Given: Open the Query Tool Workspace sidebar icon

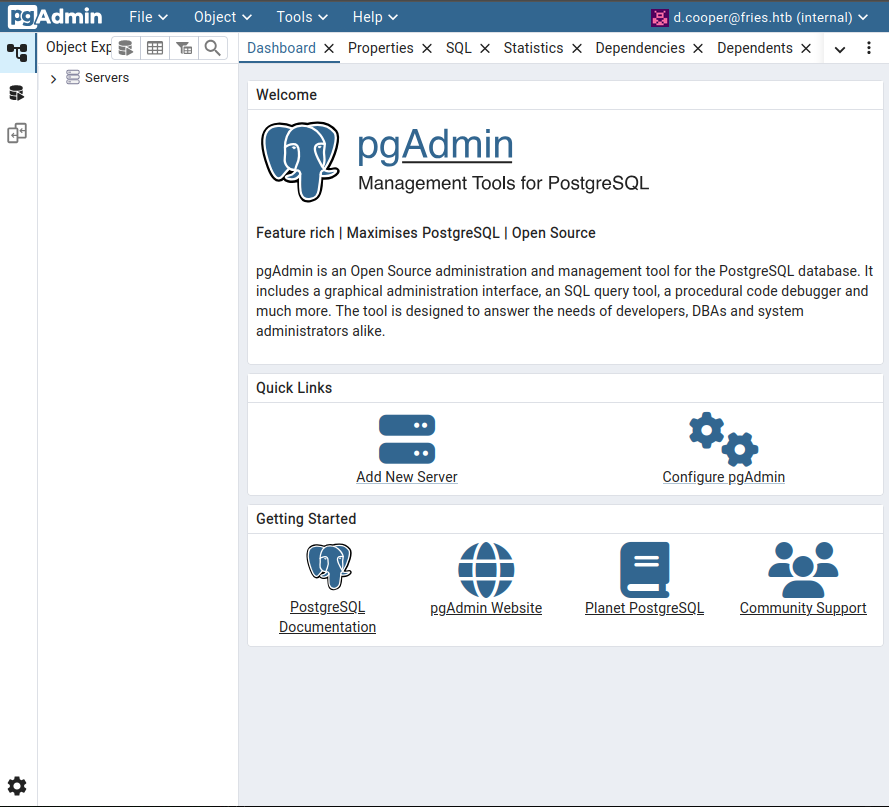Looking at the screenshot, I should pos(17,93).
